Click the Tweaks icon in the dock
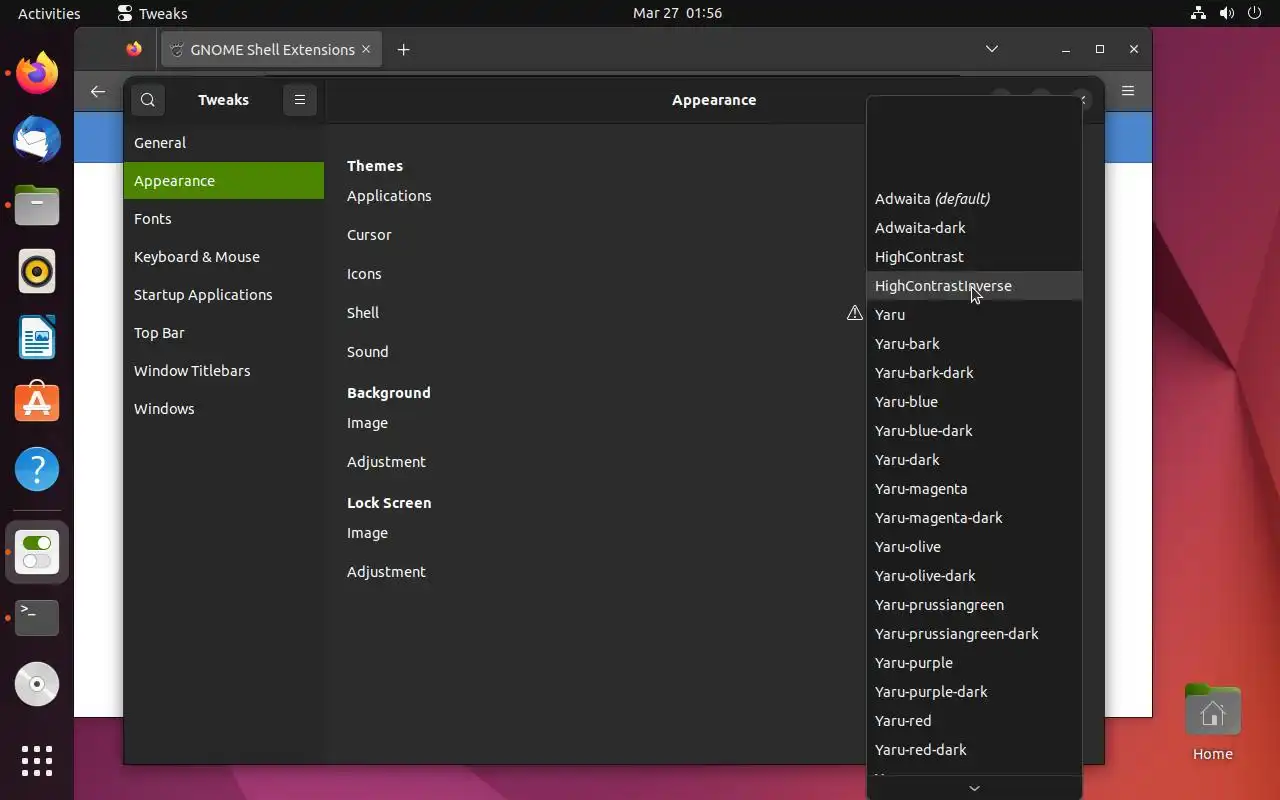The height and width of the screenshot is (800, 1280). [x=37, y=552]
